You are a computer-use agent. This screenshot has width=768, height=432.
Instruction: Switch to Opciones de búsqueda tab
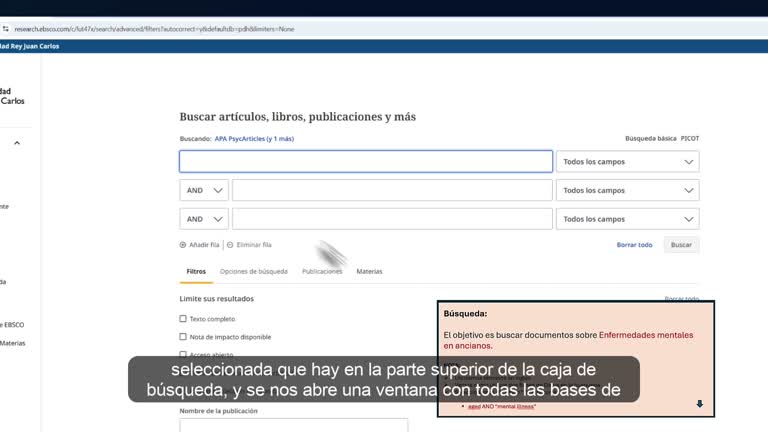pyautogui.click(x=254, y=271)
